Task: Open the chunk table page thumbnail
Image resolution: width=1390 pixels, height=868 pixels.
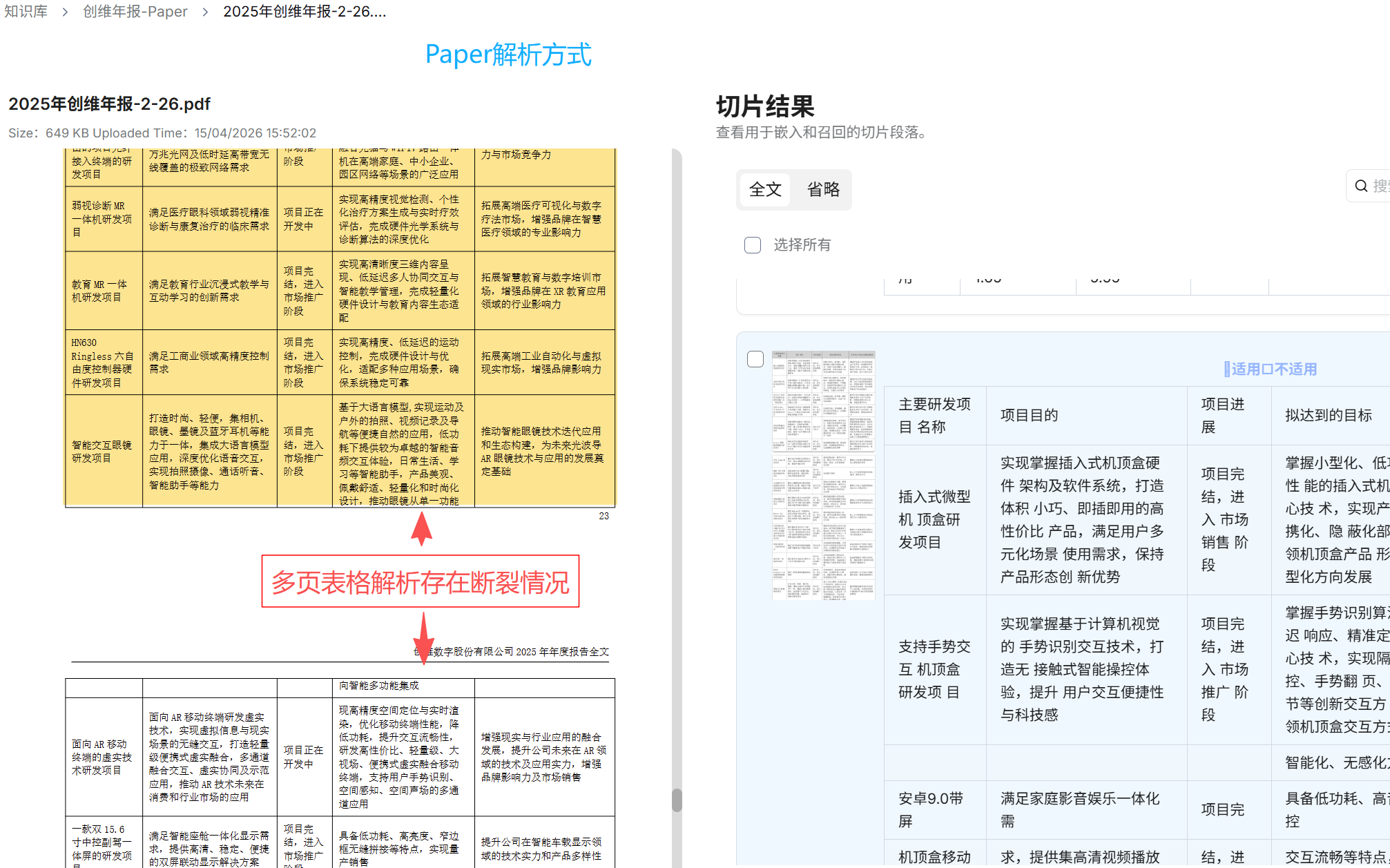Action: pos(823,475)
